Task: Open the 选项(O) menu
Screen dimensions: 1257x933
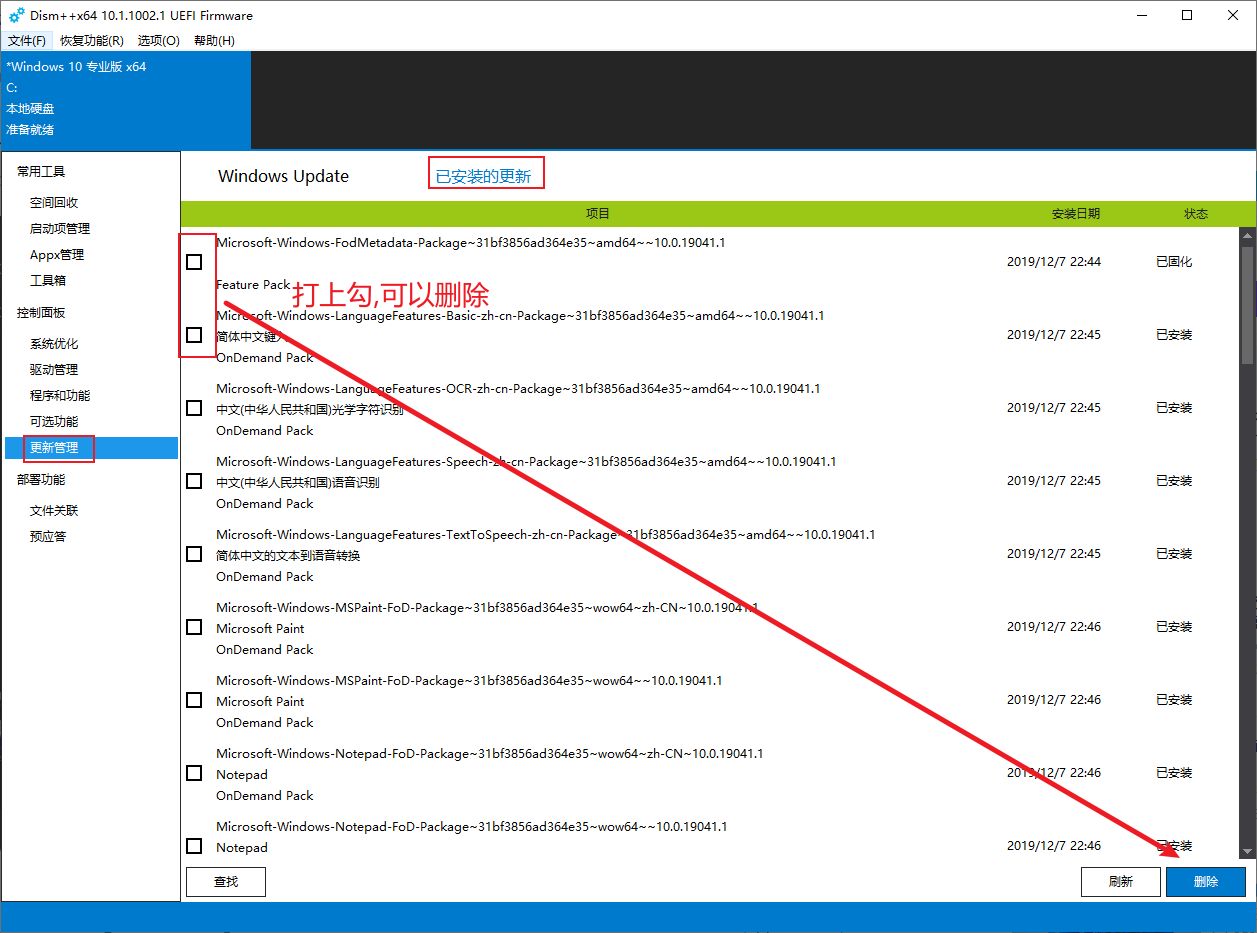Action: tap(159, 41)
